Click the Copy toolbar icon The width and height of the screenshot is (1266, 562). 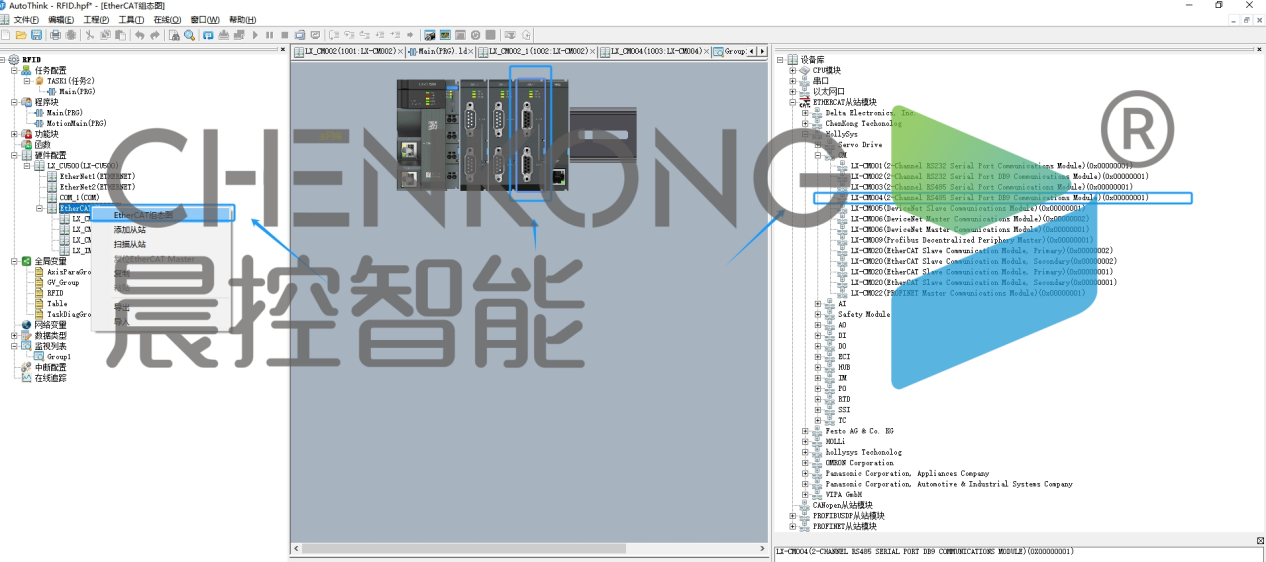[x=106, y=35]
